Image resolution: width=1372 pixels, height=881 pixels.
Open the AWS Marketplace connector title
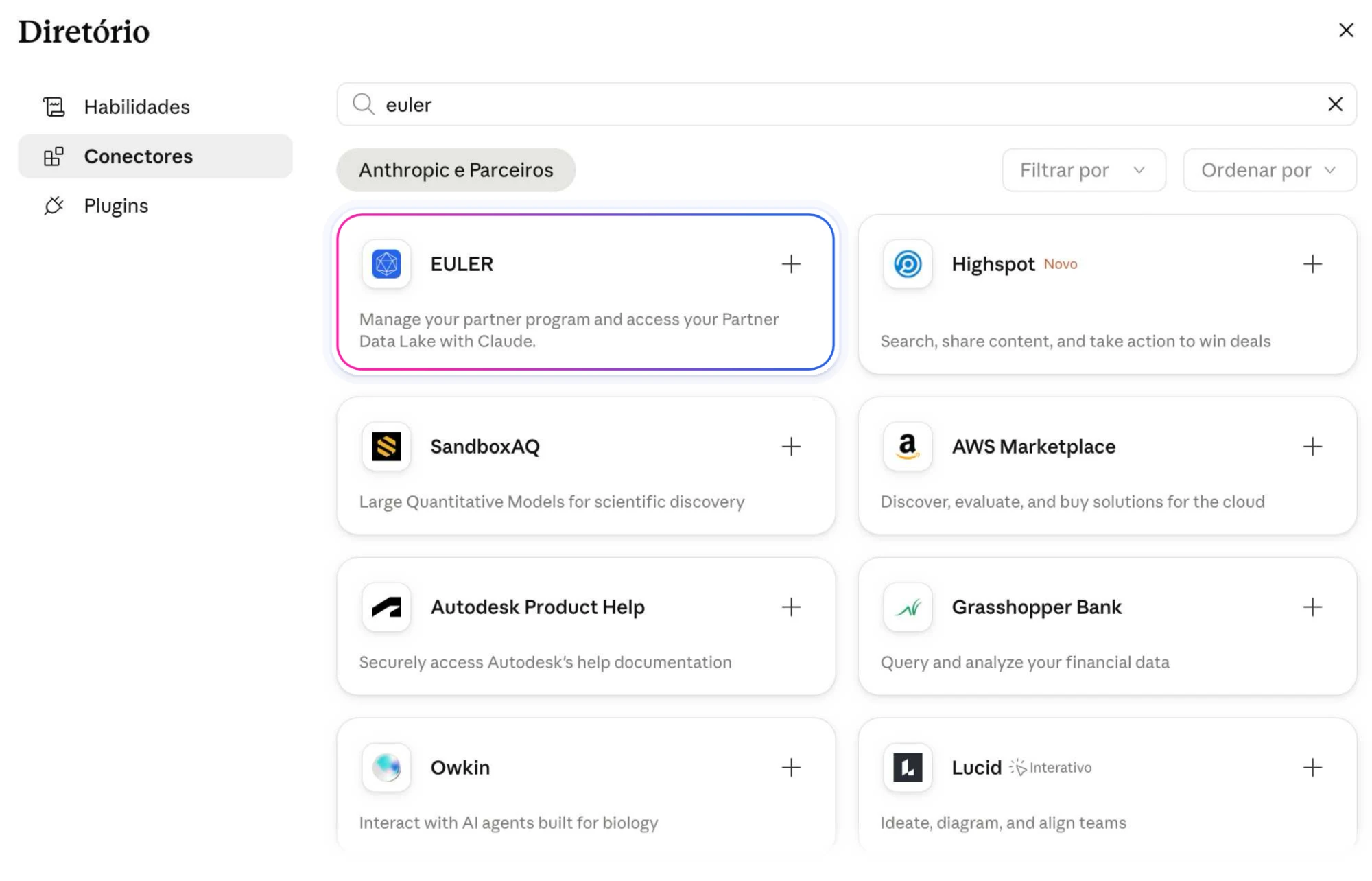(1033, 447)
